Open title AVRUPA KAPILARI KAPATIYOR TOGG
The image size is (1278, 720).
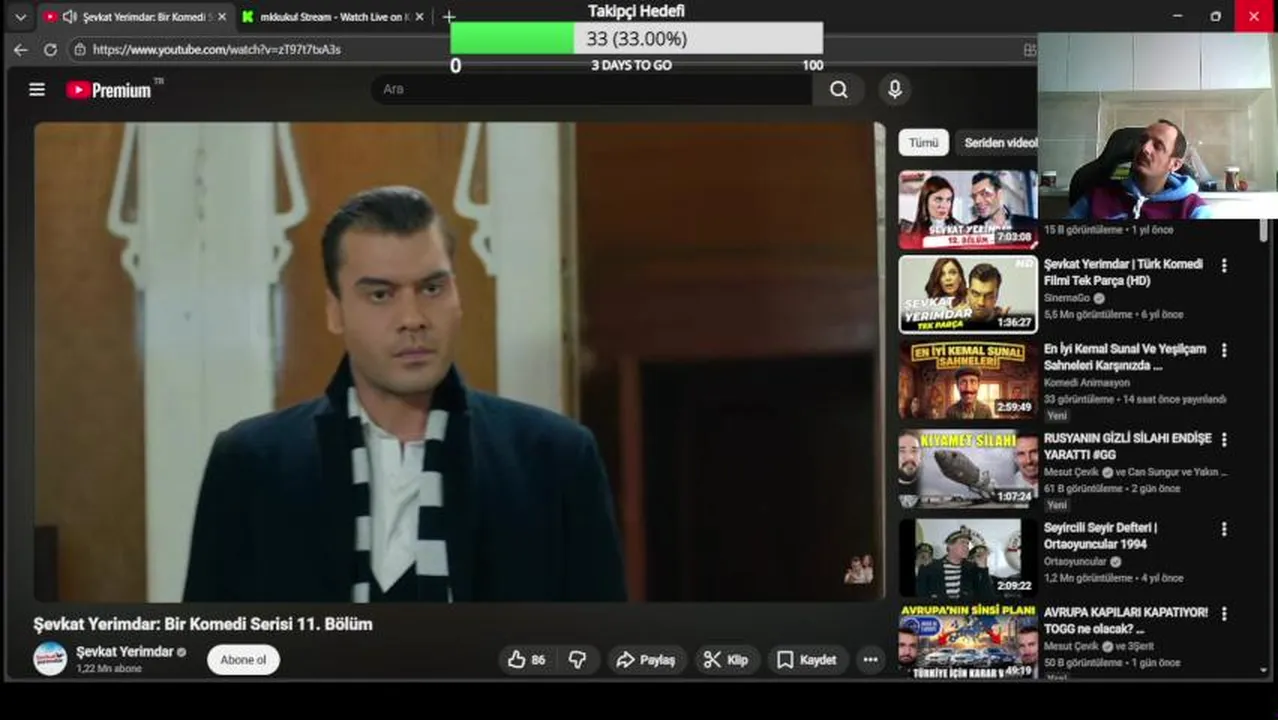1126,620
